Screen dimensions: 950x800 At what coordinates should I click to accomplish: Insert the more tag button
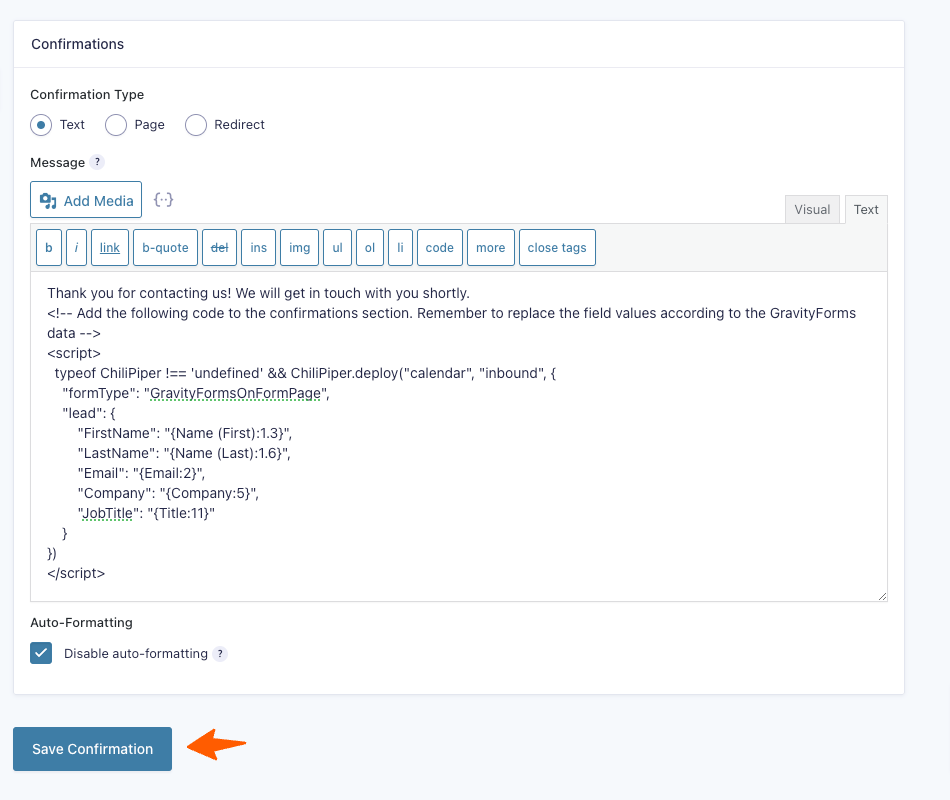tap(491, 247)
